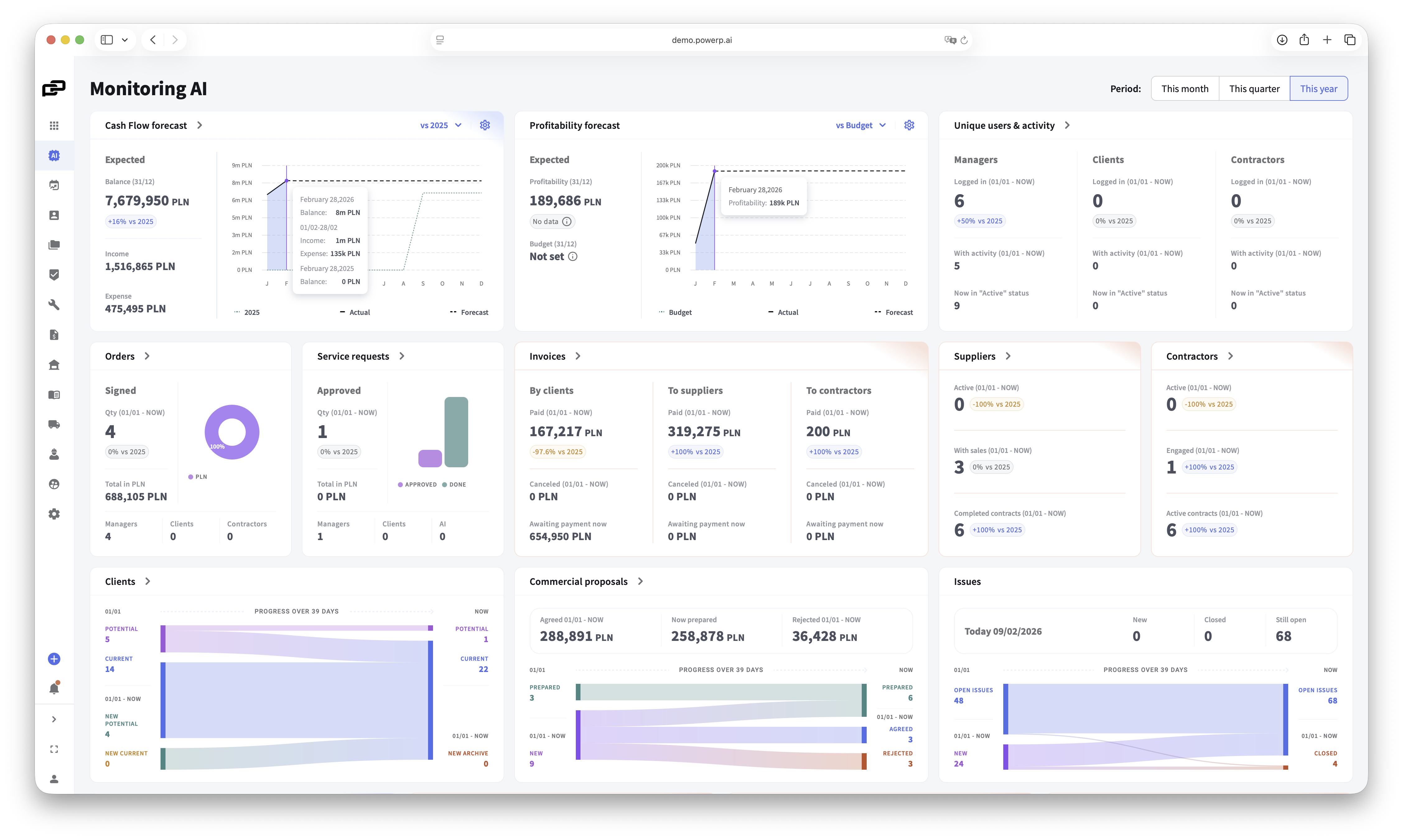1403x840 pixels.
Task: Click the browser address bar
Action: tap(701, 40)
